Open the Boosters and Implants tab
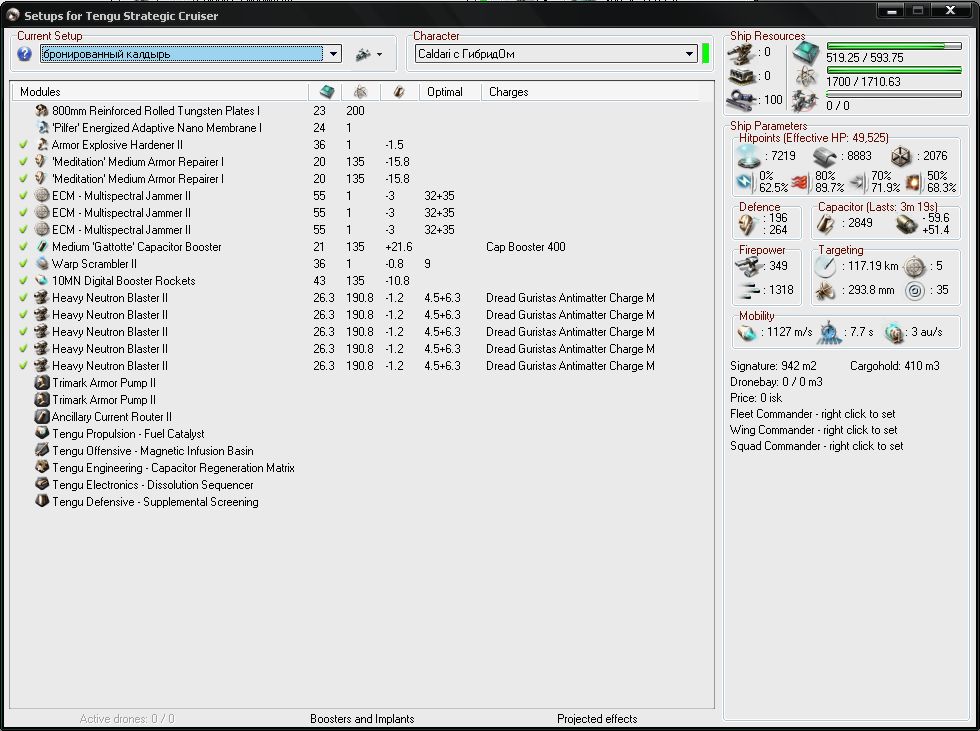 click(362, 719)
